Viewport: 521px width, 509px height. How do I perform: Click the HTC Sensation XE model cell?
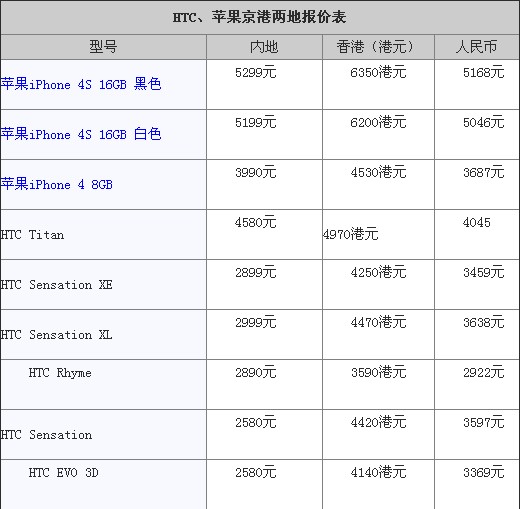pos(103,284)
